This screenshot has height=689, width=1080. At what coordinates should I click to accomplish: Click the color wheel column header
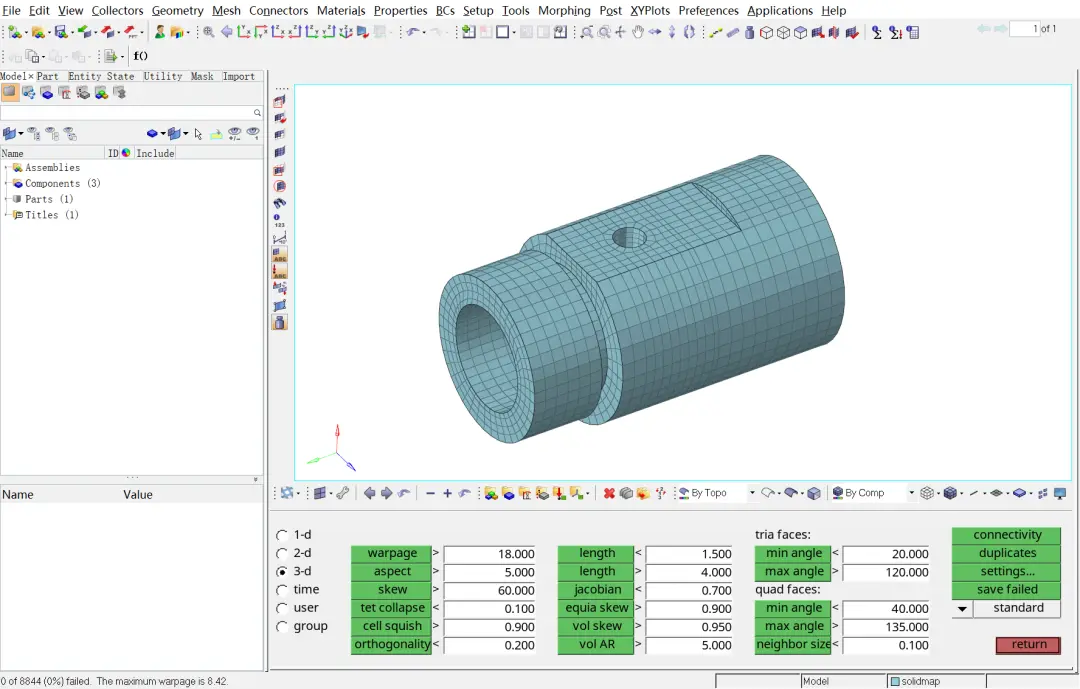pyautogui.click(x=126, y=153)
